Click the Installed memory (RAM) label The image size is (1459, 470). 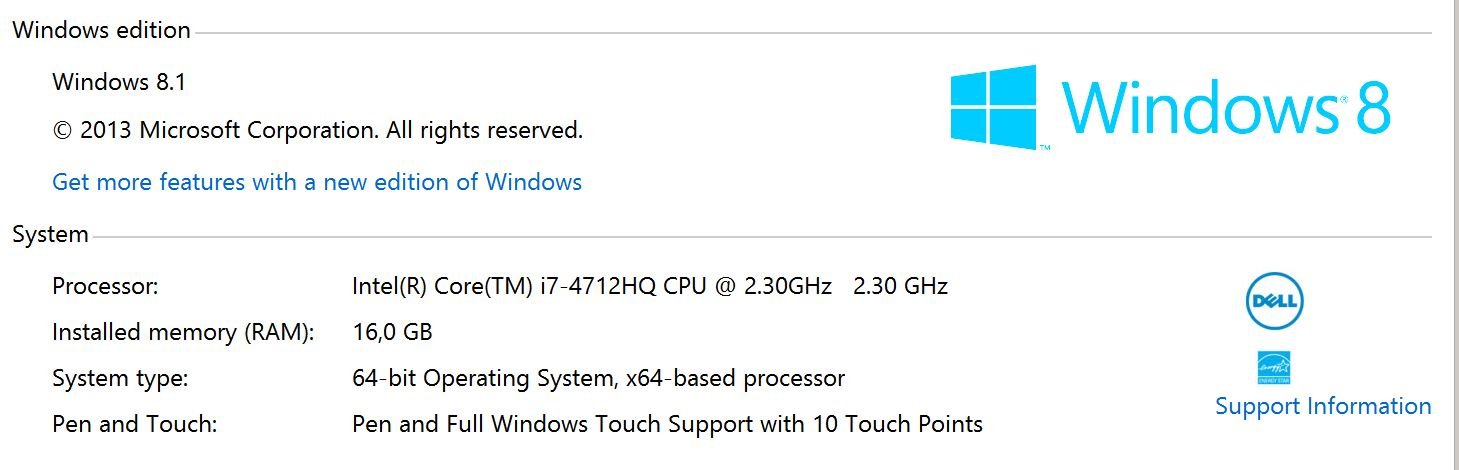click(183, 333)
